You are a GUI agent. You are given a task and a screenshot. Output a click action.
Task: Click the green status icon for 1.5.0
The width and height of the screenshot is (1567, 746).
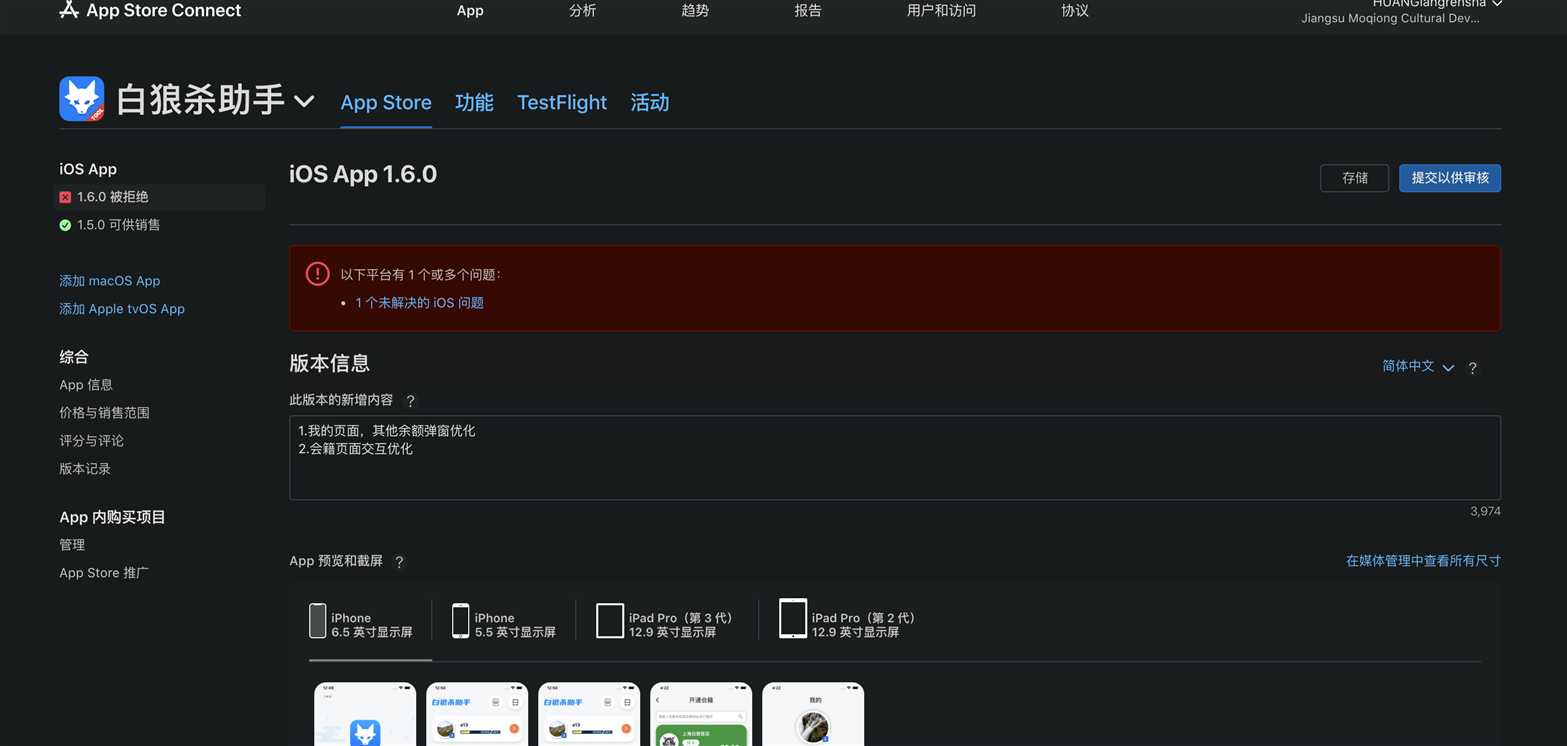click(65, 225)
